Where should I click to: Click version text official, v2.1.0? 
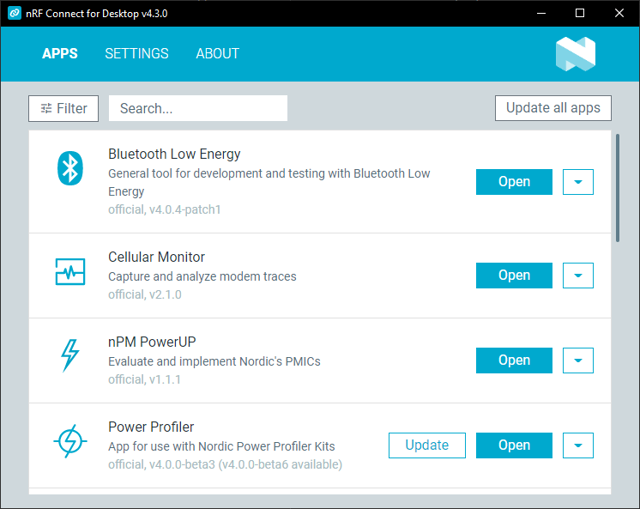(x=144, y=294)
